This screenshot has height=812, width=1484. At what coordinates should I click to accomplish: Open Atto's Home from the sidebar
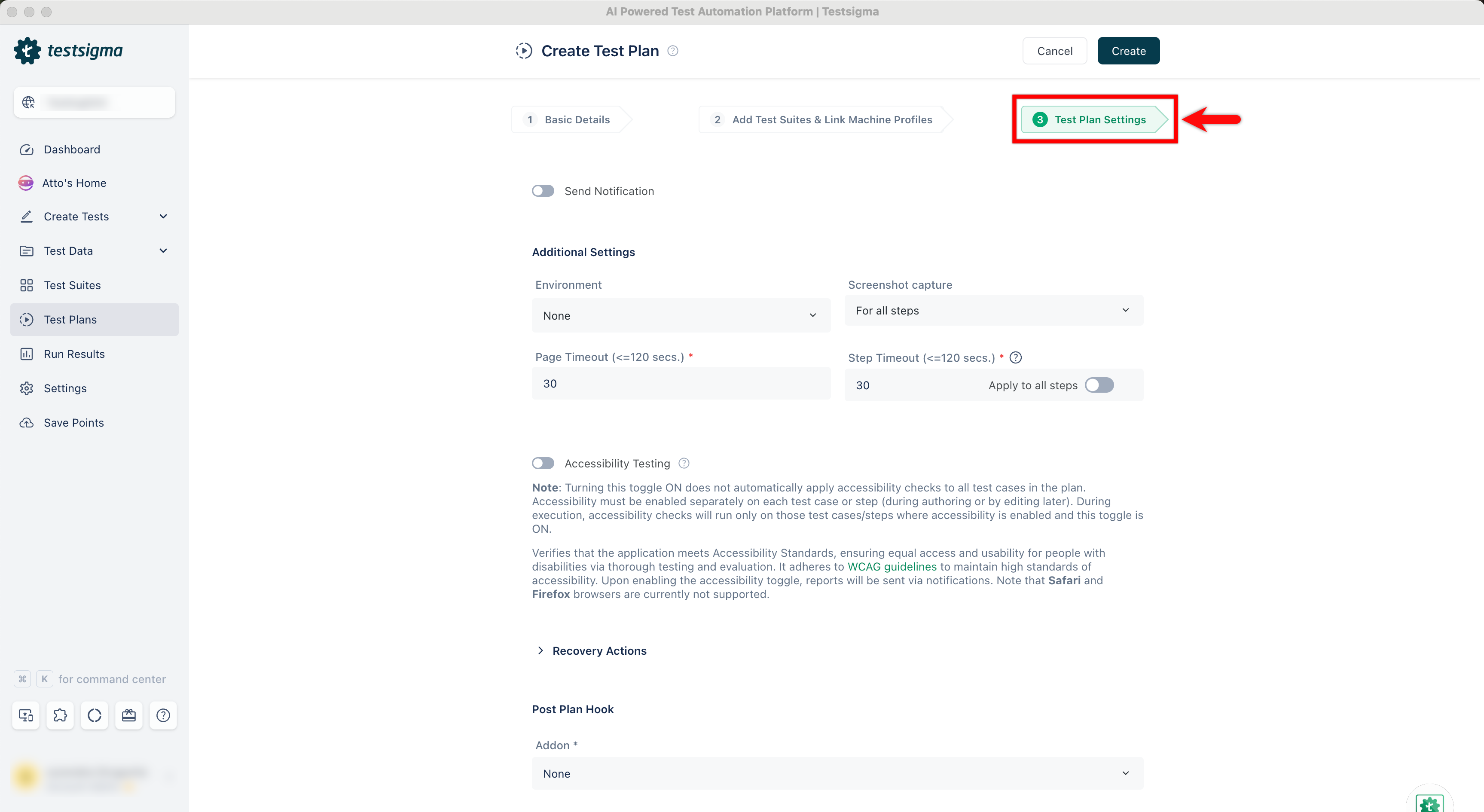coord(95,183)
